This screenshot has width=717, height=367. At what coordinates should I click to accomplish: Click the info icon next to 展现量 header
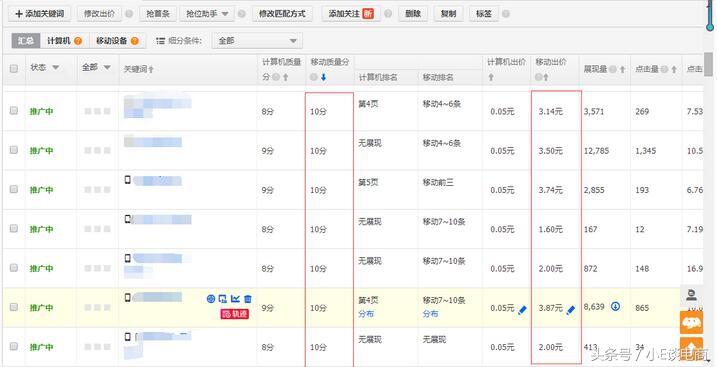614,69
